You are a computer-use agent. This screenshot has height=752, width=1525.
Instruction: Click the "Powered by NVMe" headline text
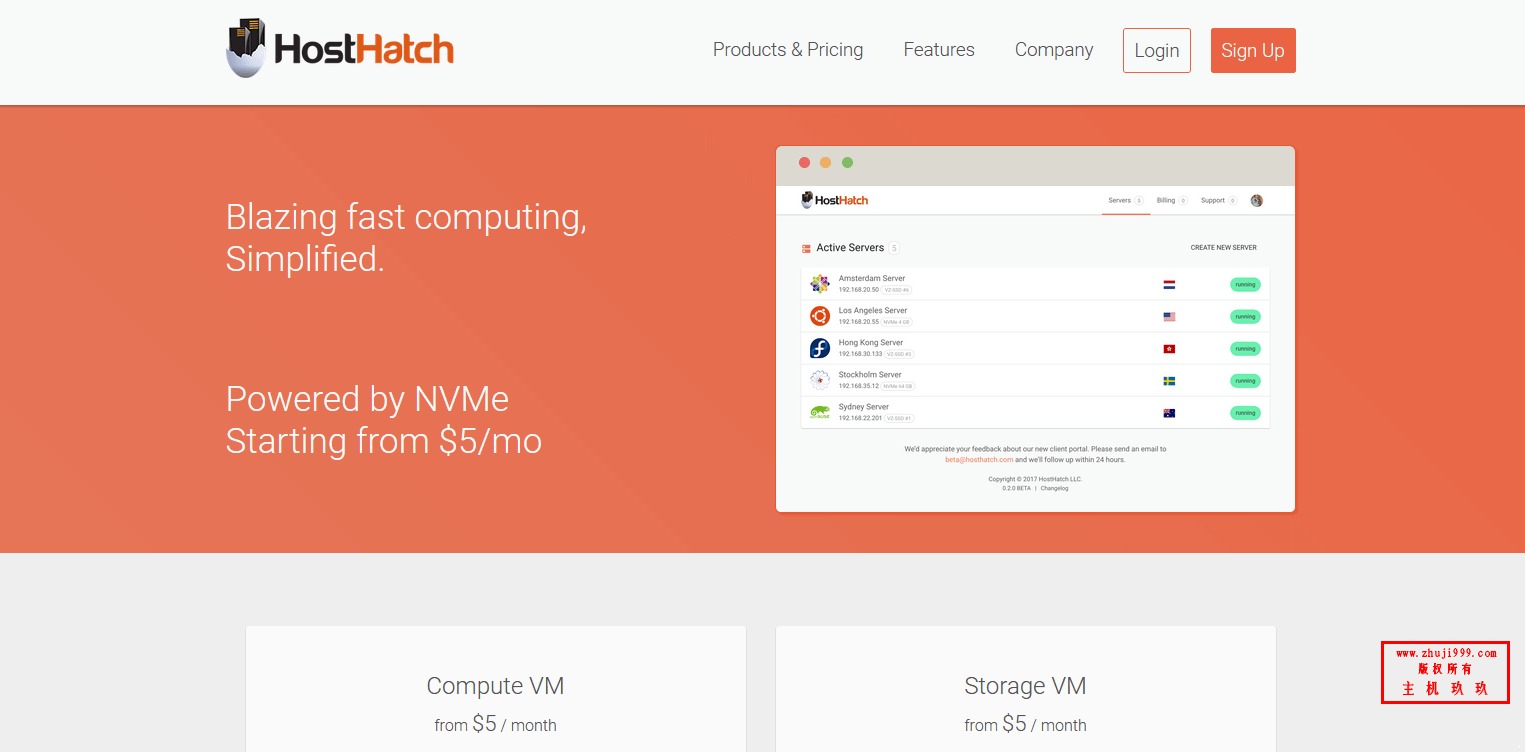[367, 399]
